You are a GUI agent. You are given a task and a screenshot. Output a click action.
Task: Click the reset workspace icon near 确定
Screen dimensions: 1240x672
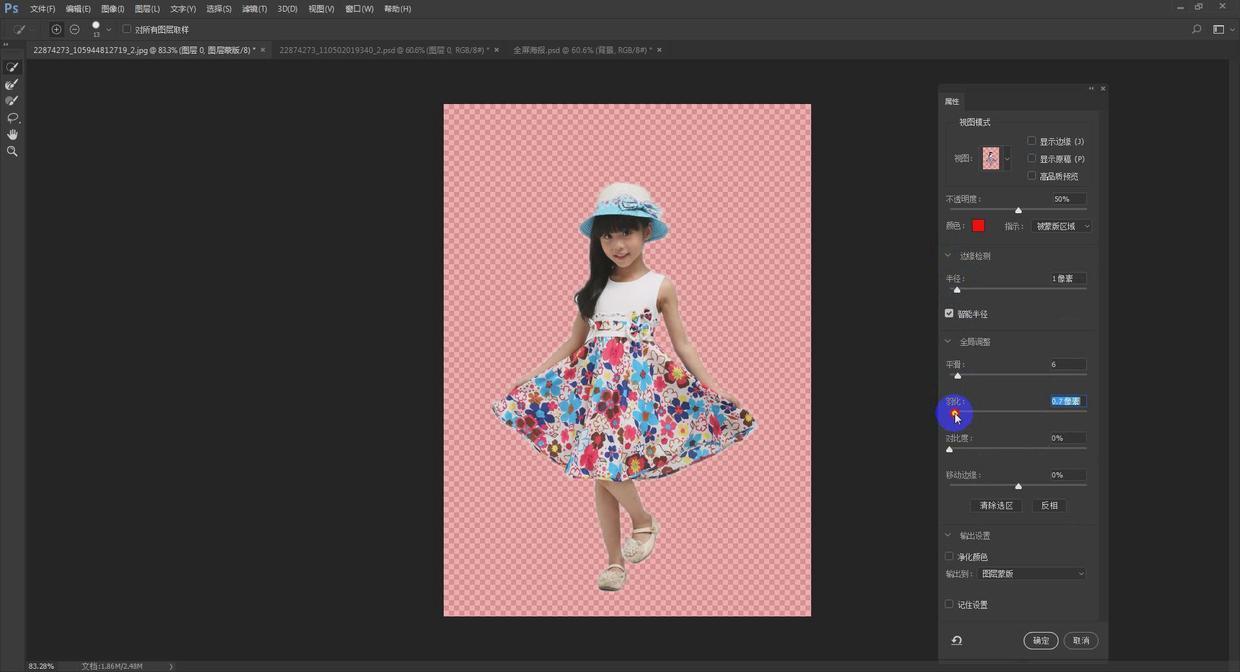(x=956, y=640)
